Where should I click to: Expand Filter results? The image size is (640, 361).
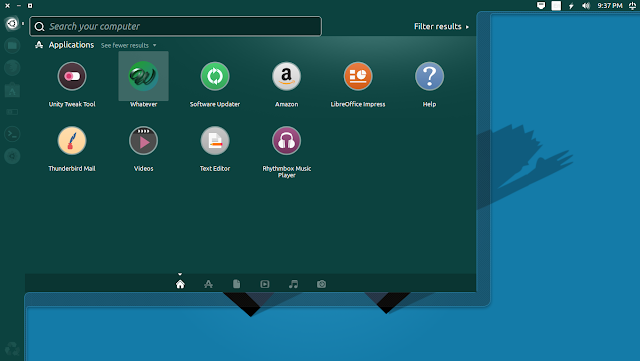[441, 27]
